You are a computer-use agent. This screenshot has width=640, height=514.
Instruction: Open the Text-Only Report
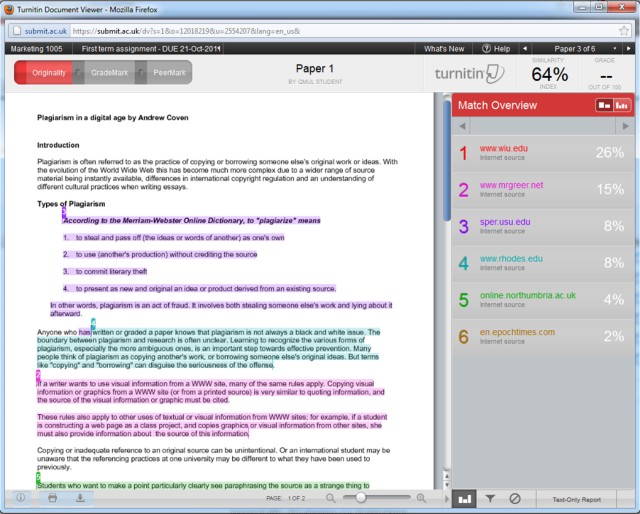pyautogui.click(x=576, y=499)
